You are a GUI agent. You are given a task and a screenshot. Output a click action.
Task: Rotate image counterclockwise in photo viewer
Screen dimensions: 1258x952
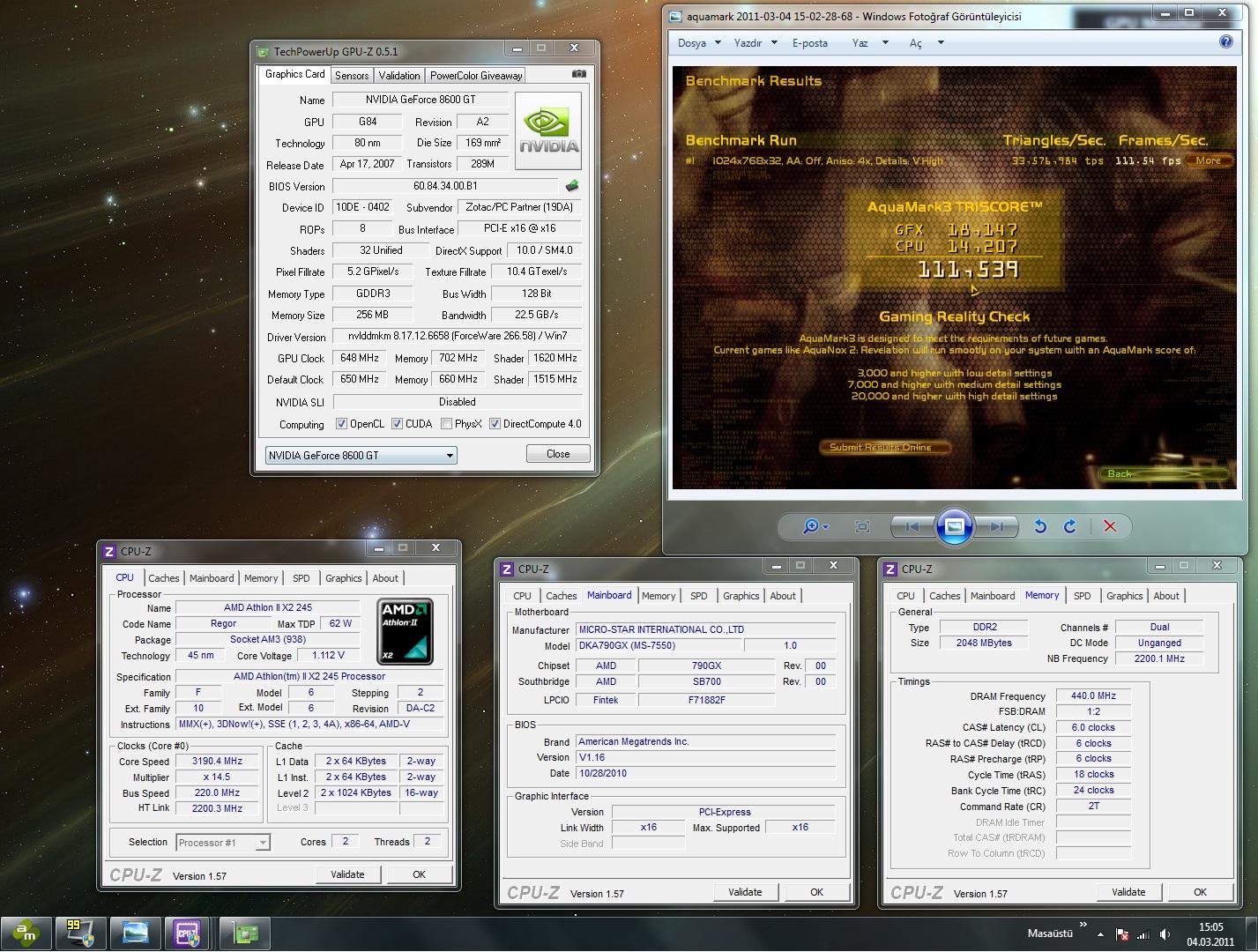[1040, 526]
